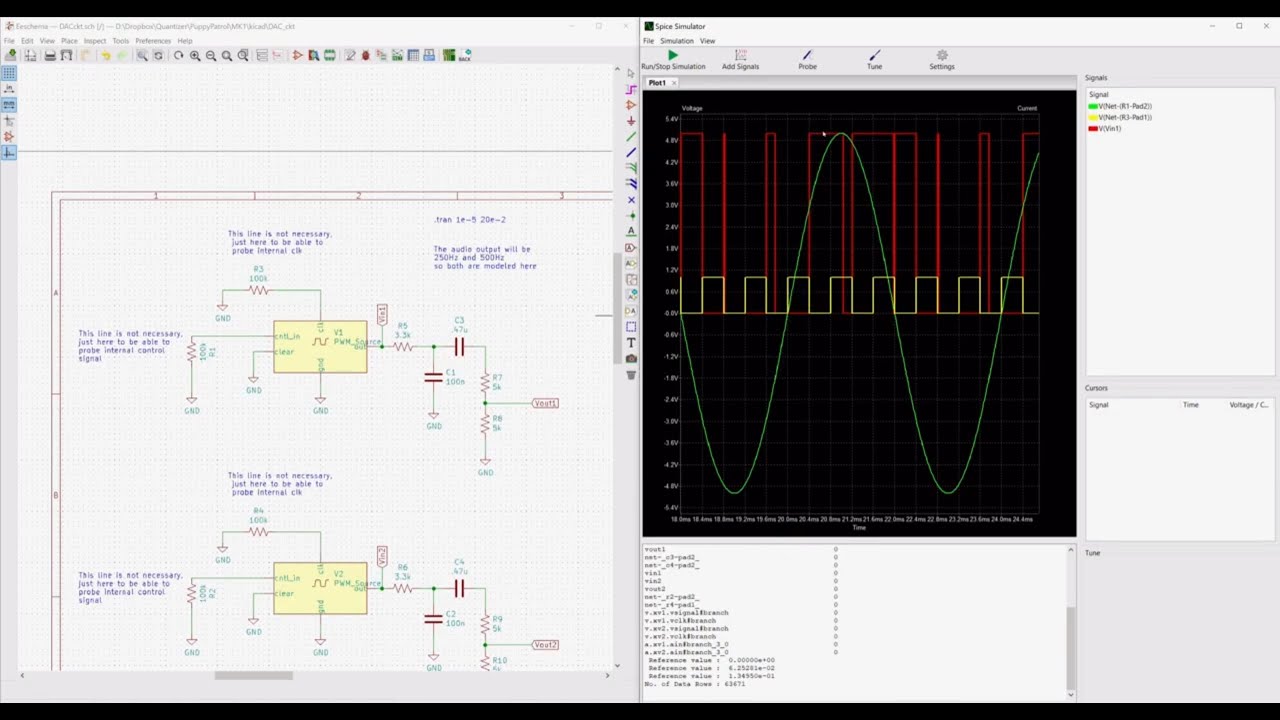Image resolution: width=1280 pixels, height=720 pixels.
Task: Select the Place No-Connect flag tool
Action: click(630, 200)
